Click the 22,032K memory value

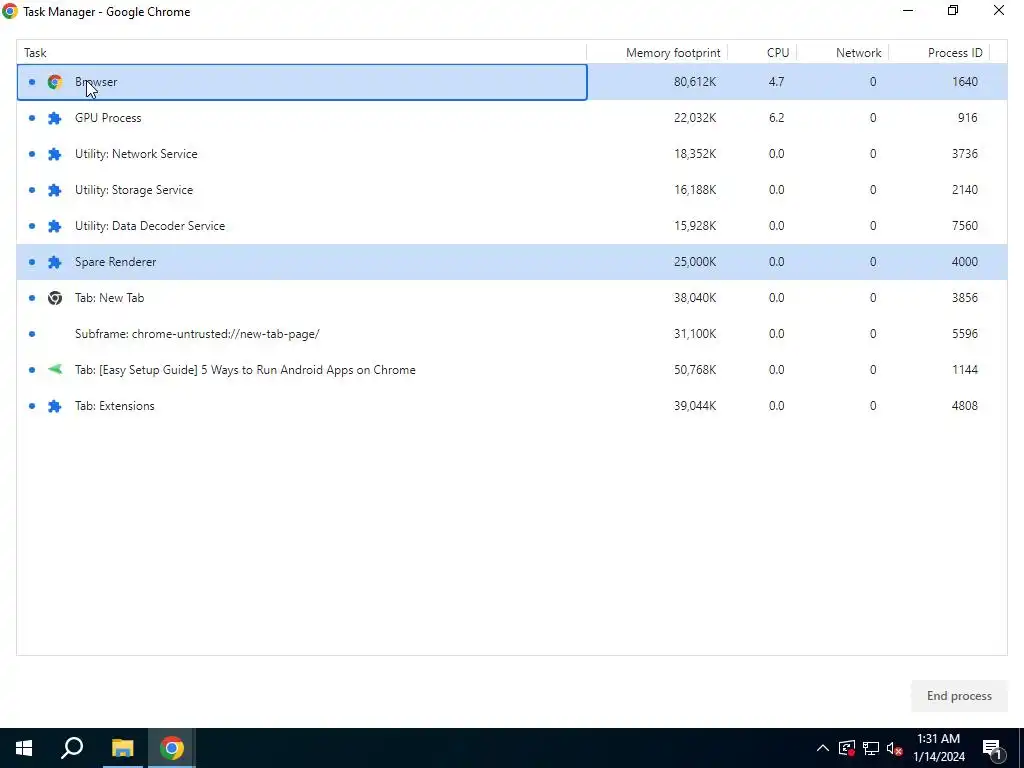695,118
